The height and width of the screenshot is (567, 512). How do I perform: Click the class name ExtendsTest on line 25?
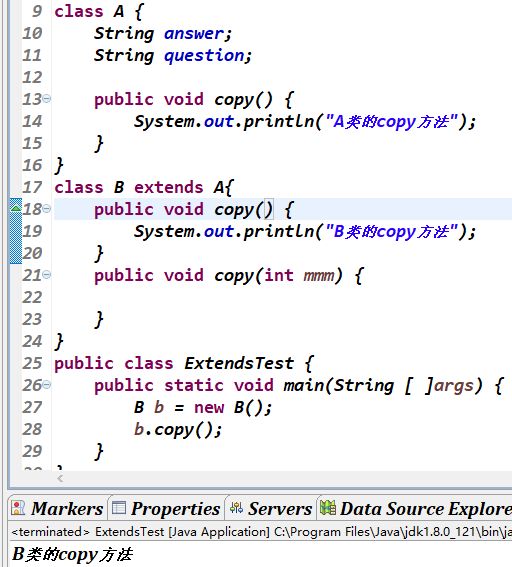click(x=239, y=363)
